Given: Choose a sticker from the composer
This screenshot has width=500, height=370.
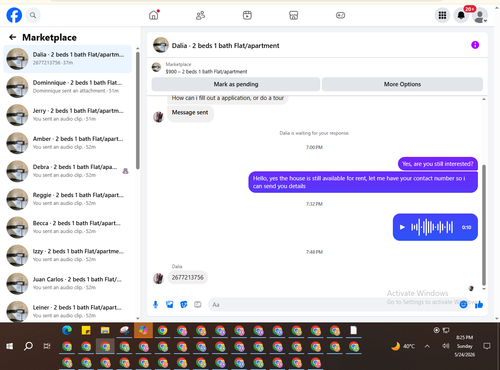Looking at the screenshot, I should click(184, 304).
